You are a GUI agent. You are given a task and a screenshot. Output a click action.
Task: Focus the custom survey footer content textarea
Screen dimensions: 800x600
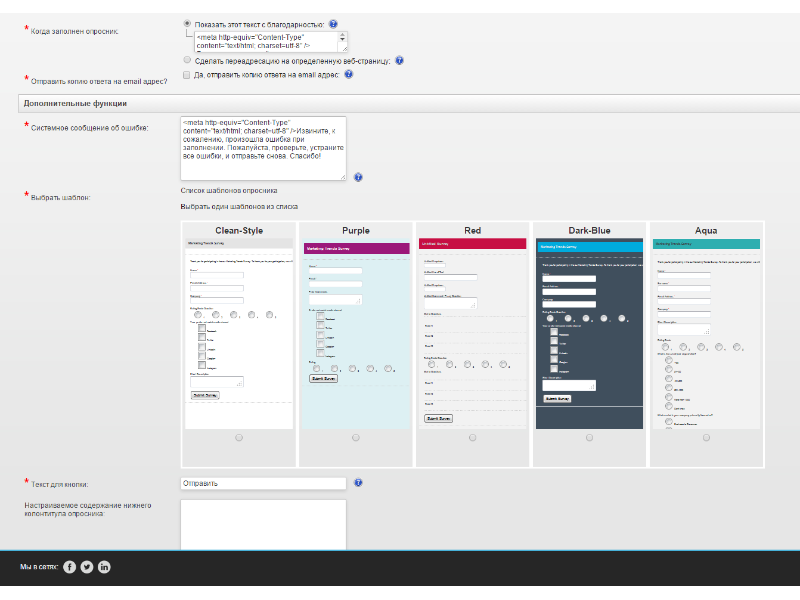(263, 524)
